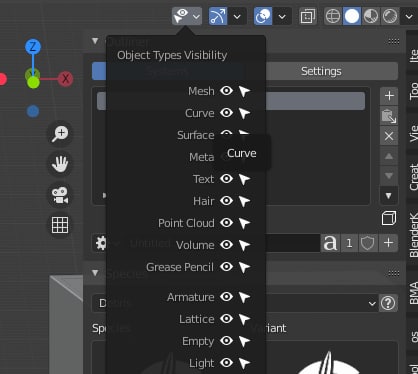Click the letter 'a' icon button
Viewport: 418px width, 374px height.
pos(330,243)
